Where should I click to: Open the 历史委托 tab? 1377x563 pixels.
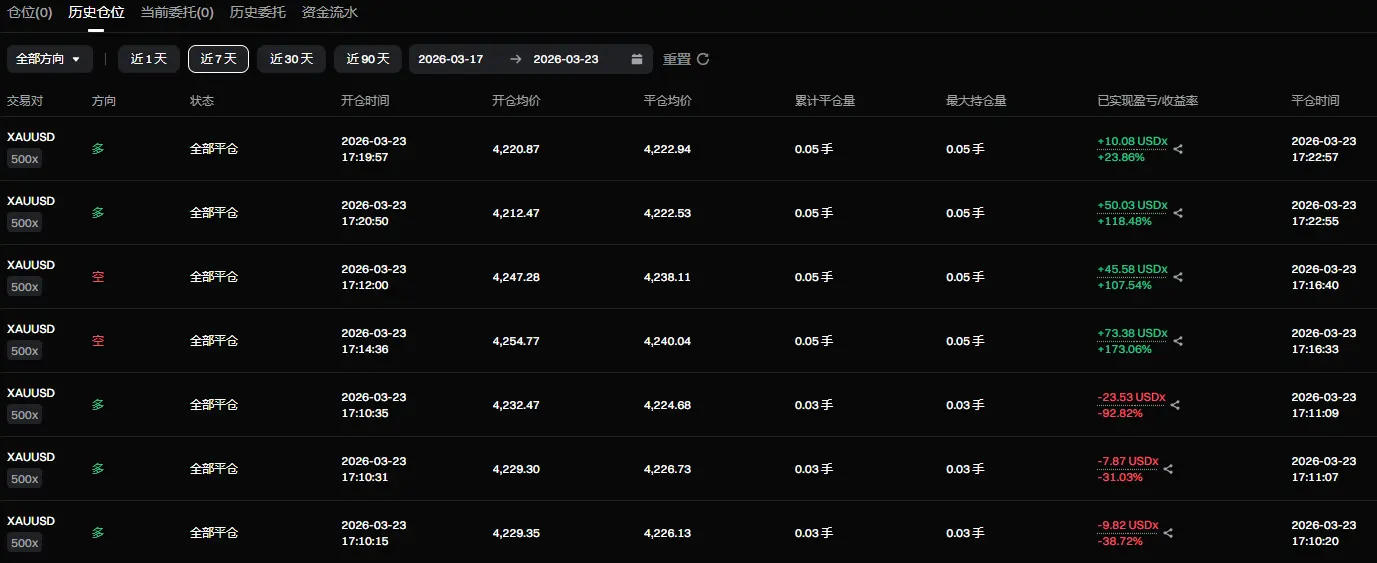[x=257, y=13]
